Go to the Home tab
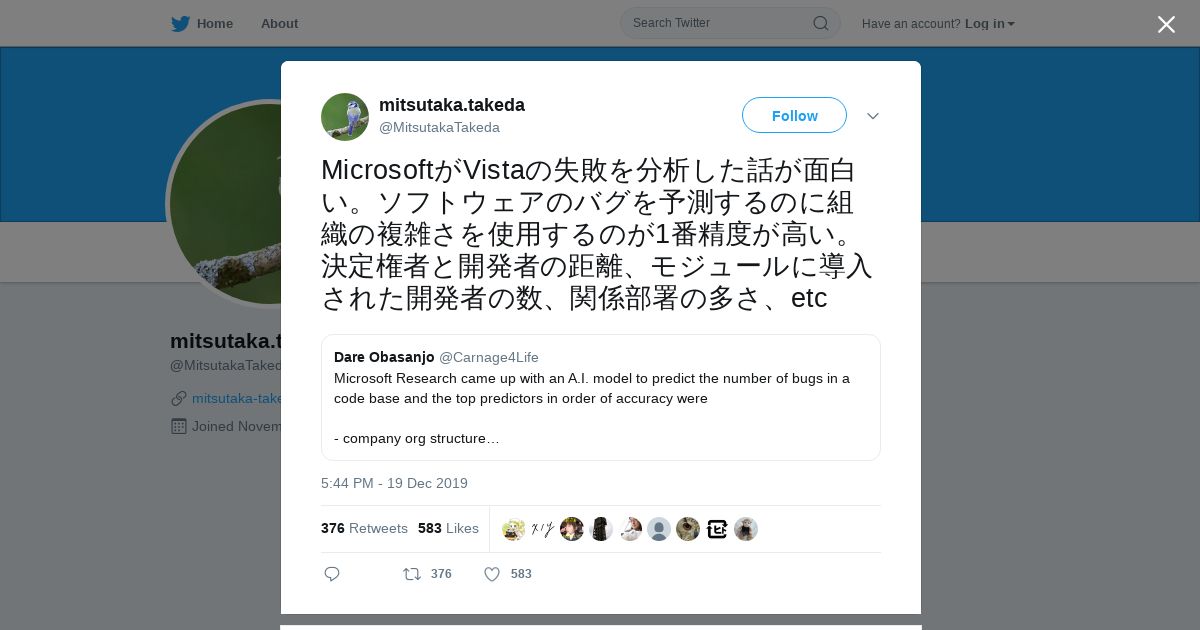1200x630 pixels. pos(215,23)
